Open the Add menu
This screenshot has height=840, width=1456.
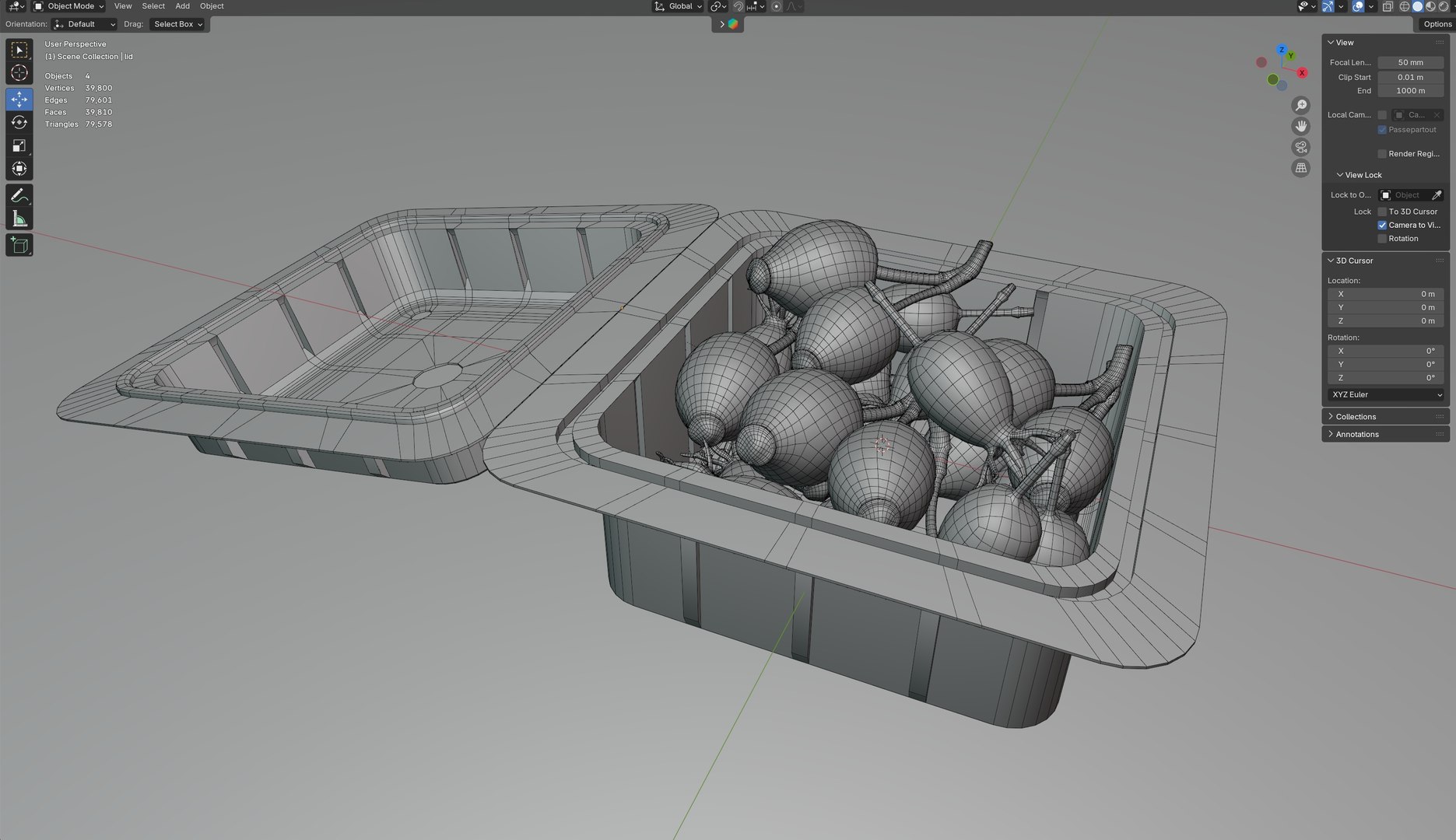[183, 6]
